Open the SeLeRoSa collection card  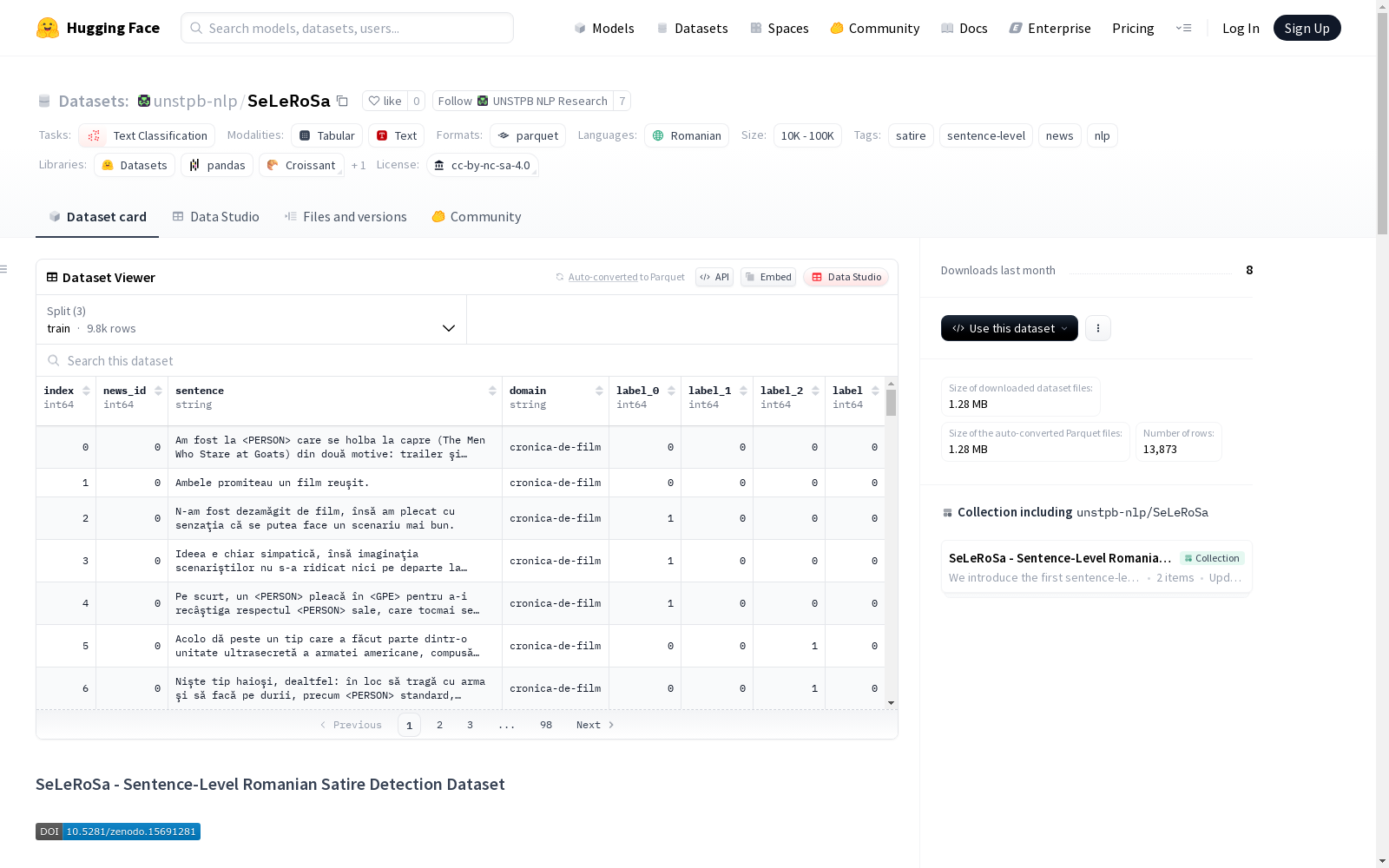1096,567
